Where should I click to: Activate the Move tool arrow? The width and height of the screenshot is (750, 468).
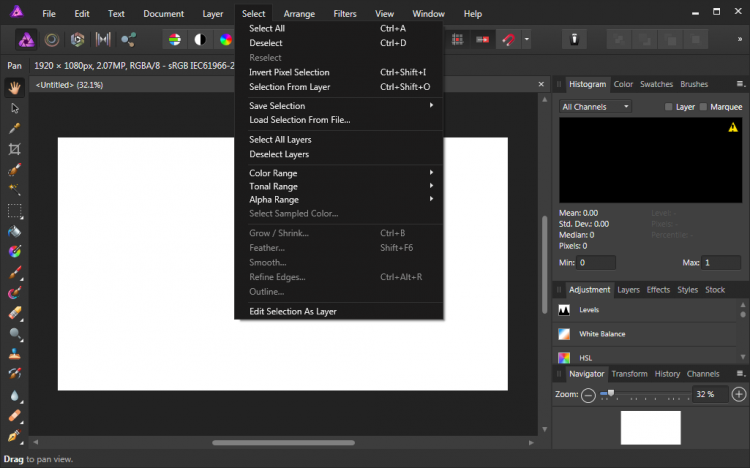coord(15,108)
